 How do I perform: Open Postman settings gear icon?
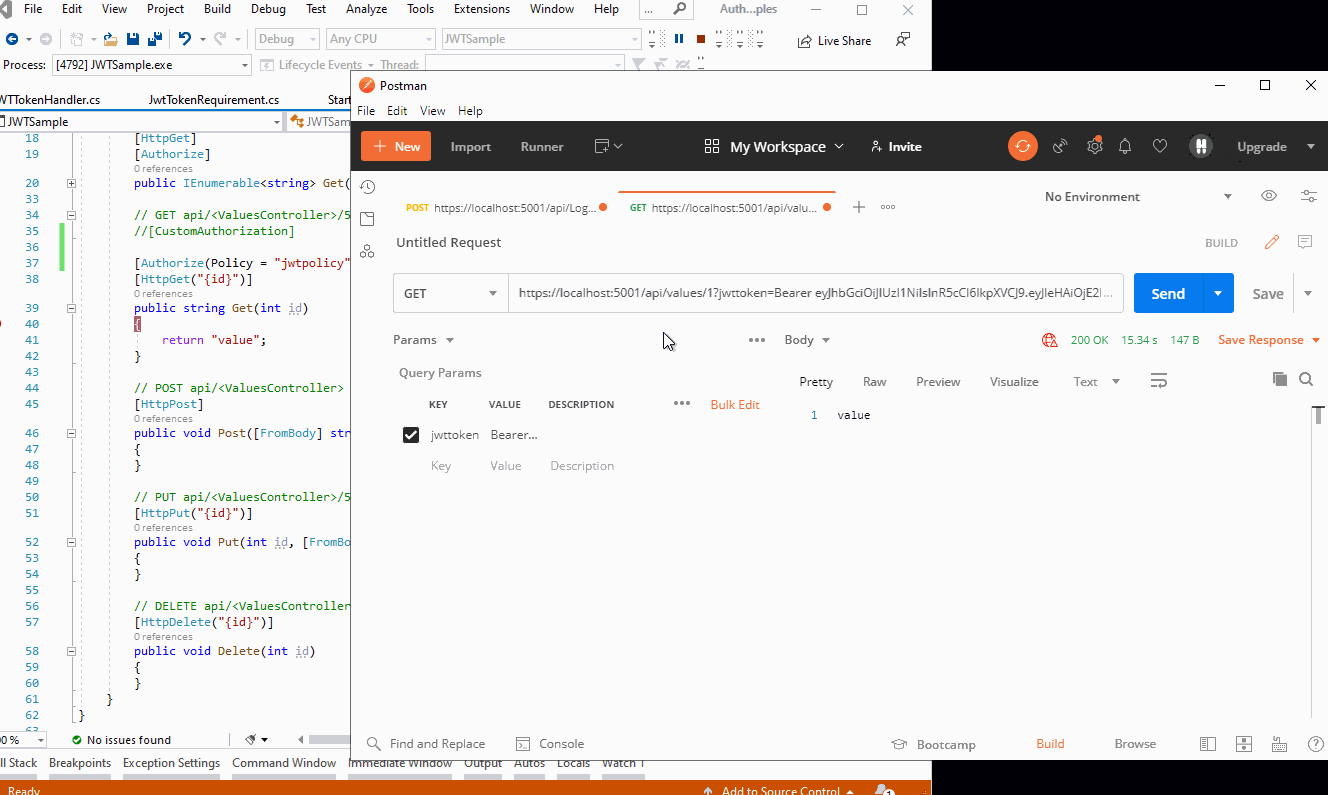pos(1095,146)
